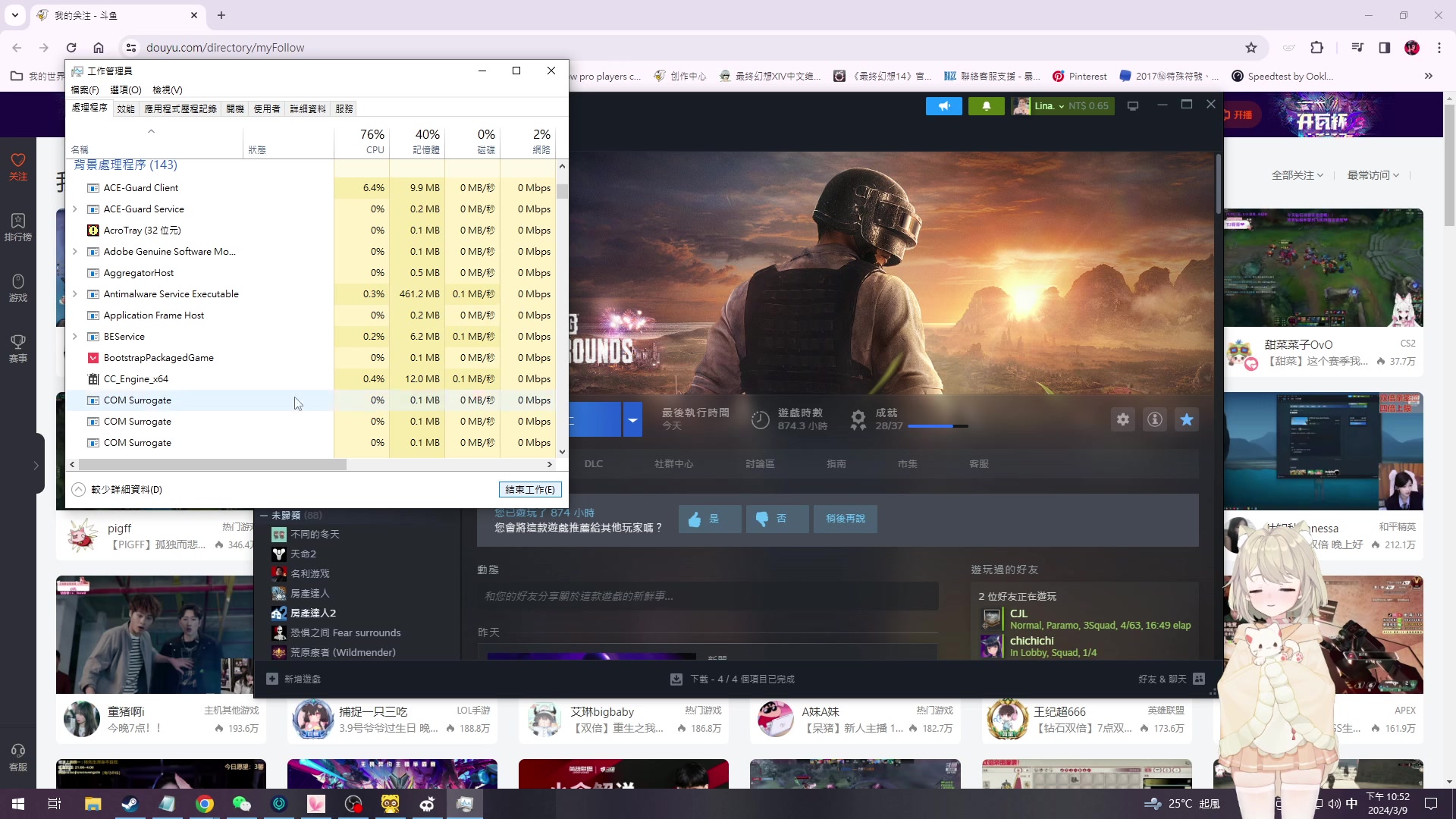Open Steam from Windows taskbar
1456x819 pixels.
click(x=130, y=804)
